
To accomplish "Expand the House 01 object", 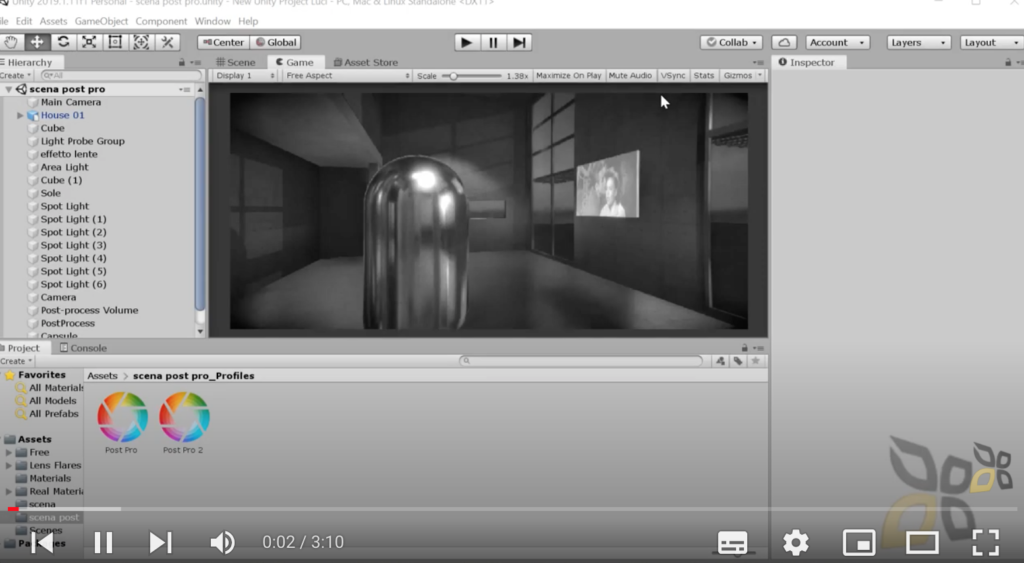I will coord(20,116).
